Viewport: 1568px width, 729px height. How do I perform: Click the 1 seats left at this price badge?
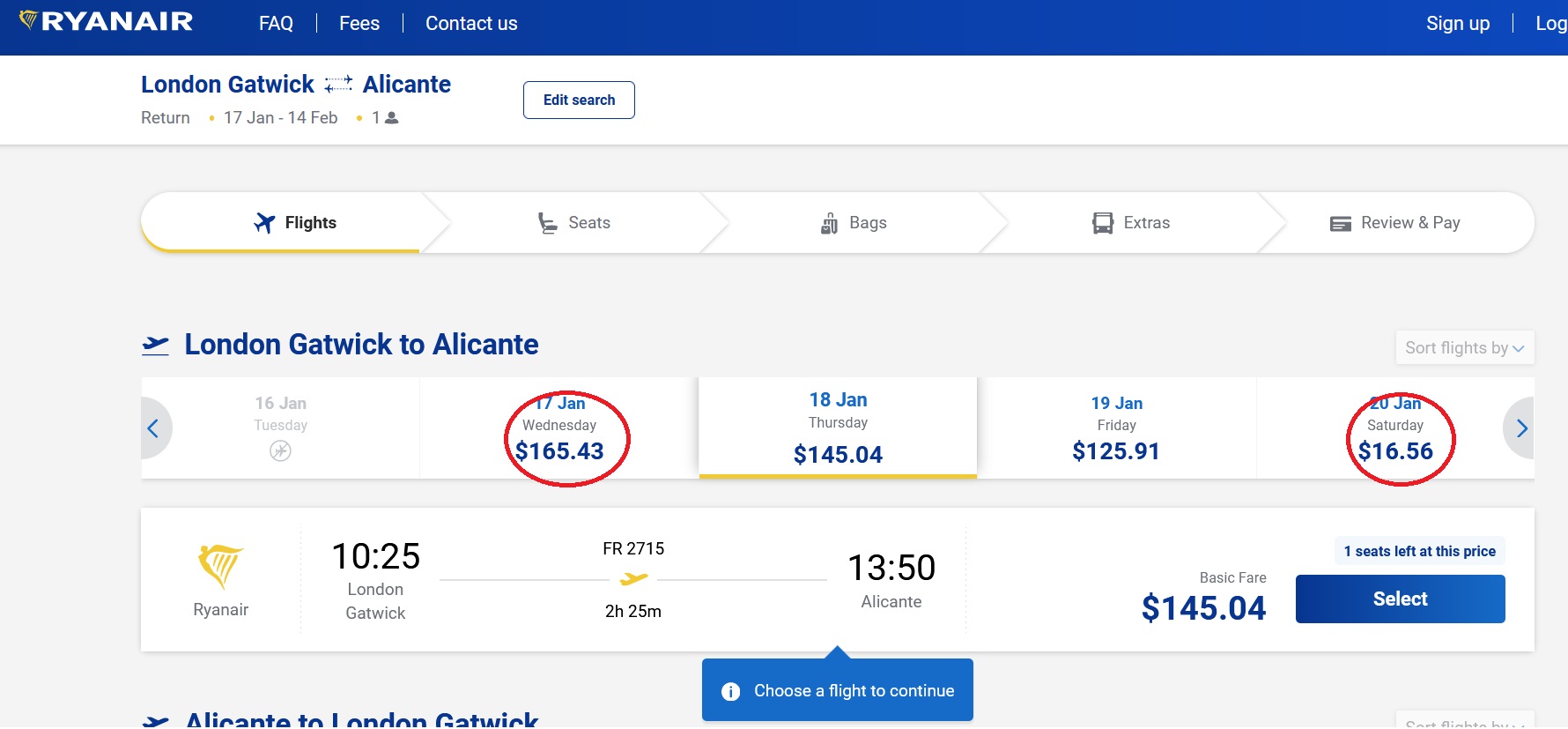[1419, 552]
